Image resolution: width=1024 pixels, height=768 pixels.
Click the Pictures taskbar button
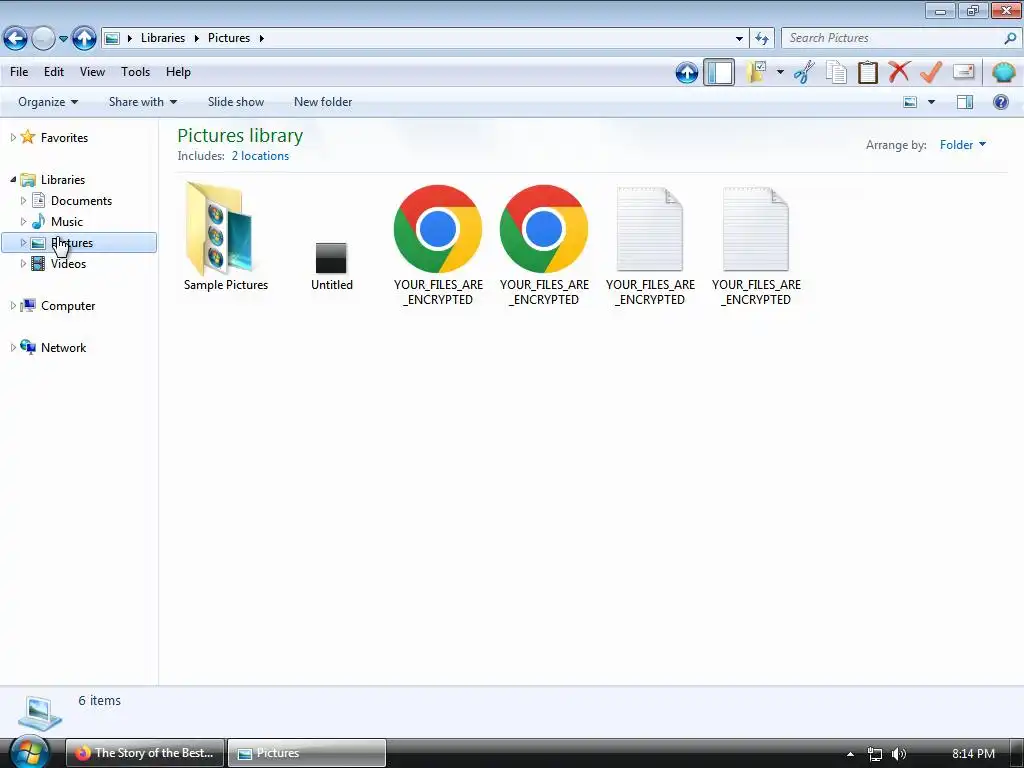coord(307,753)
